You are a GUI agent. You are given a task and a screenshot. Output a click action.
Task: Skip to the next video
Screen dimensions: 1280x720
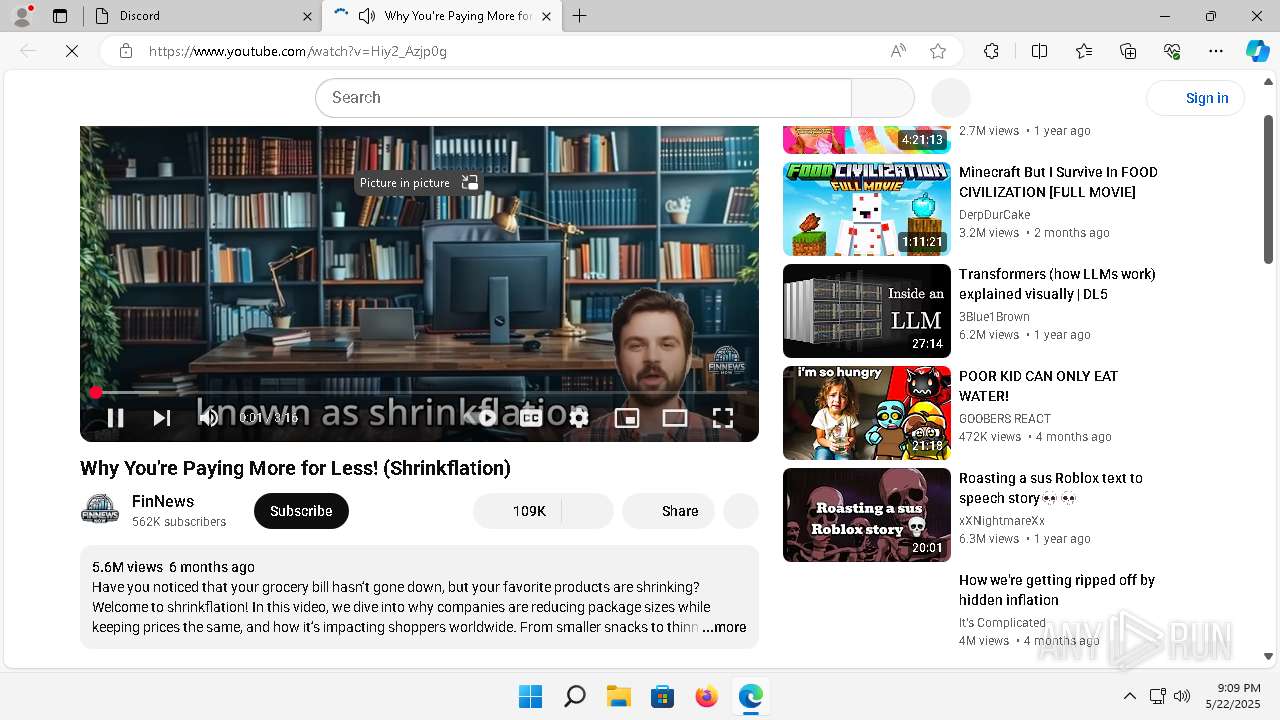[x=162, y=418]
